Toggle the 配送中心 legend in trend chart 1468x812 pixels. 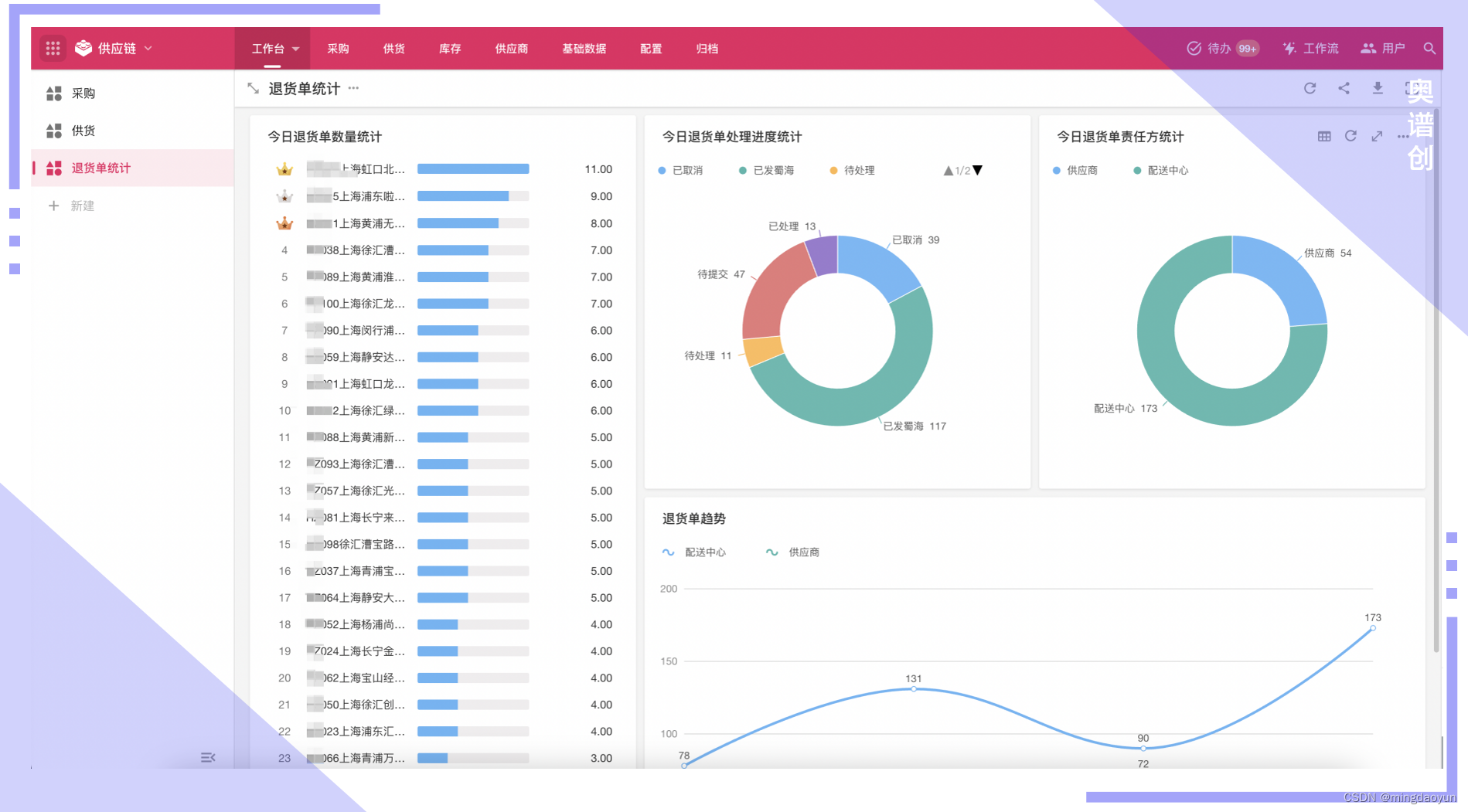tap(694, 552)
